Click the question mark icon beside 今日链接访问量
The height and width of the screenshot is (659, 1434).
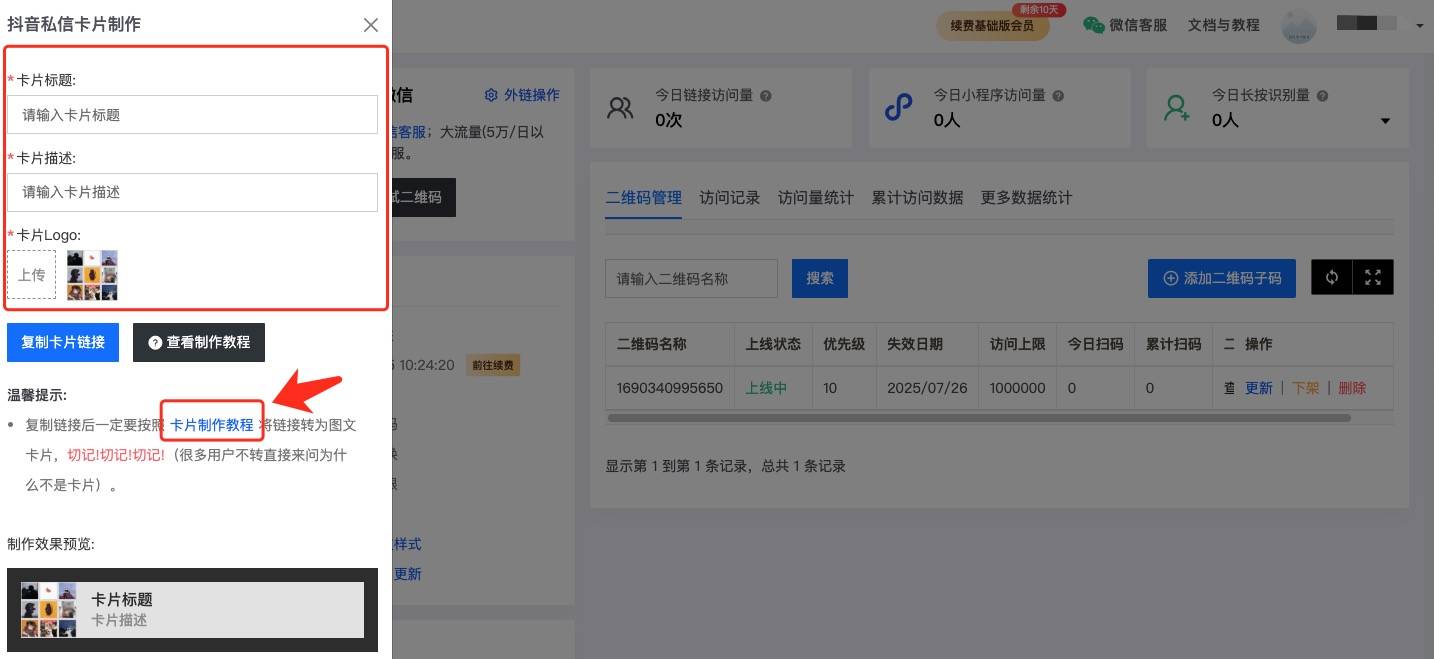(x=765, y=94)
